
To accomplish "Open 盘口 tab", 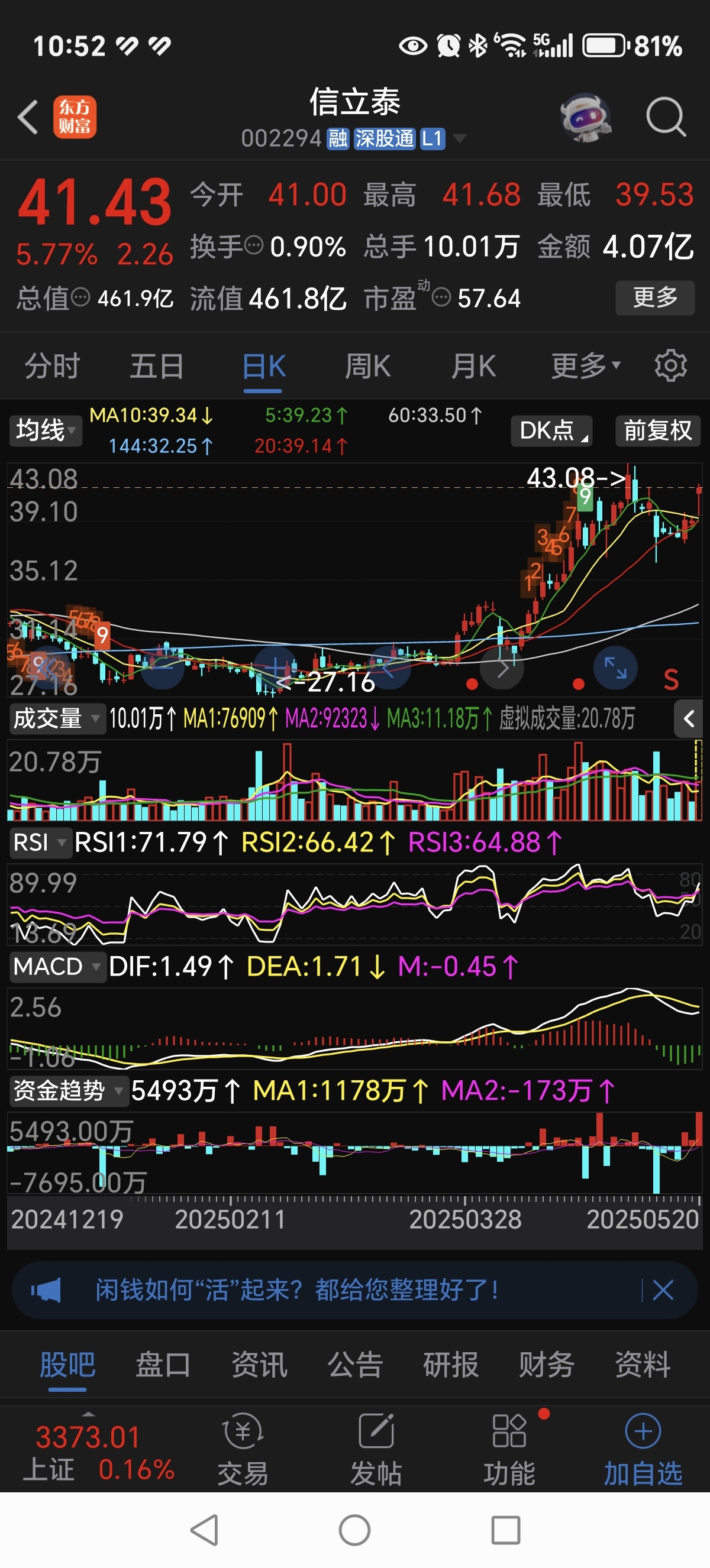I will tap(163, 1364).
